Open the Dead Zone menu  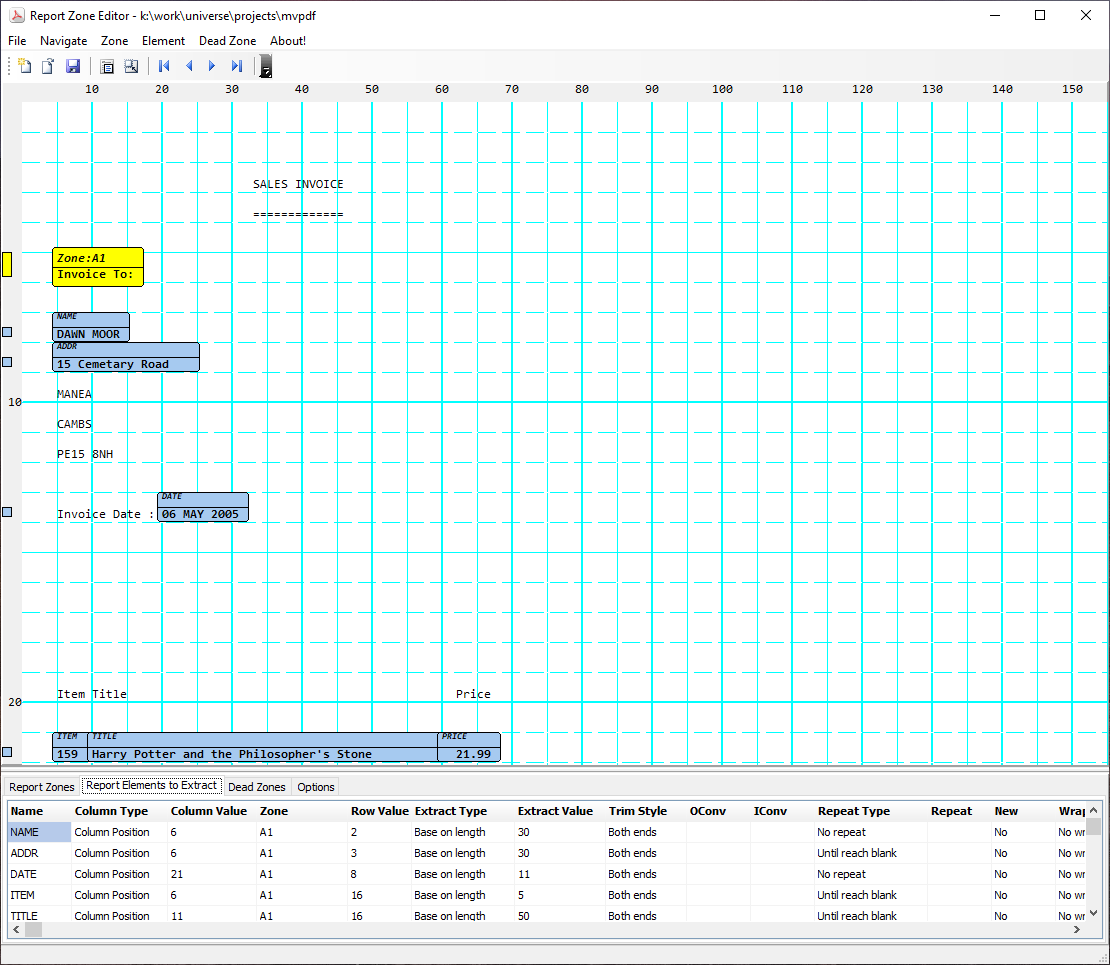click(227, 41)
